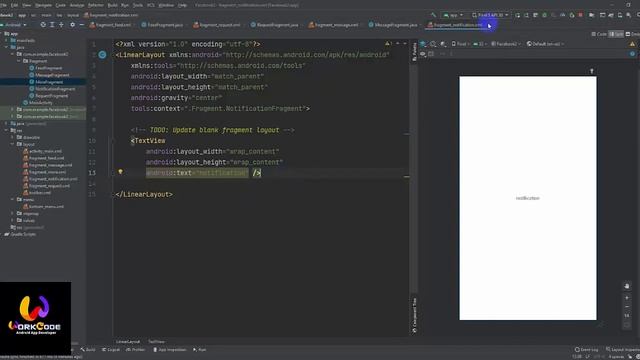The width and height of the screenshot is (640, 360).
Task: Click the yellow intention lightbulb on line 13
Action: (x=120, y=172)
